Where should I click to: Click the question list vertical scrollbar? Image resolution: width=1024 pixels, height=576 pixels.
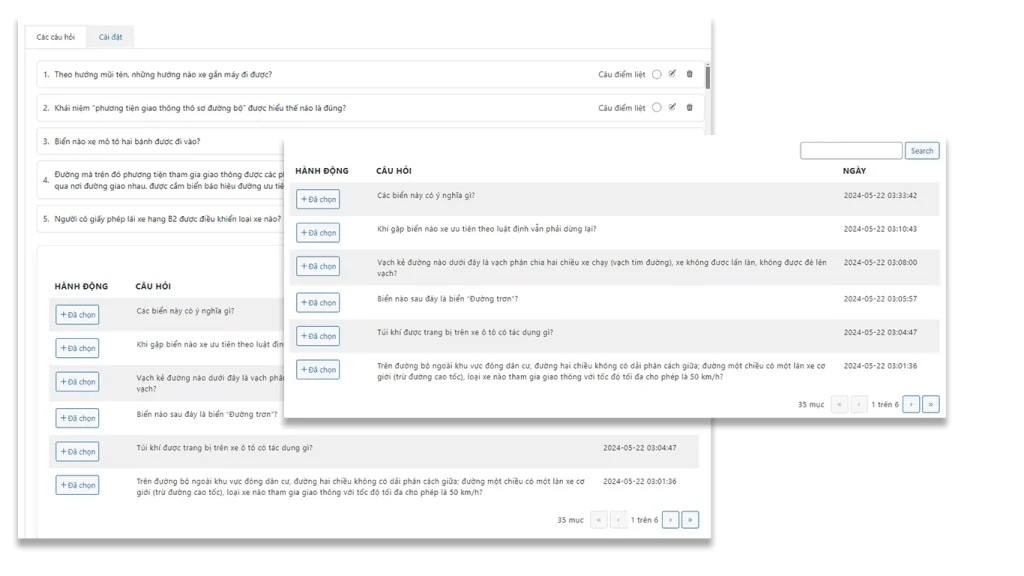coord(708,78)
